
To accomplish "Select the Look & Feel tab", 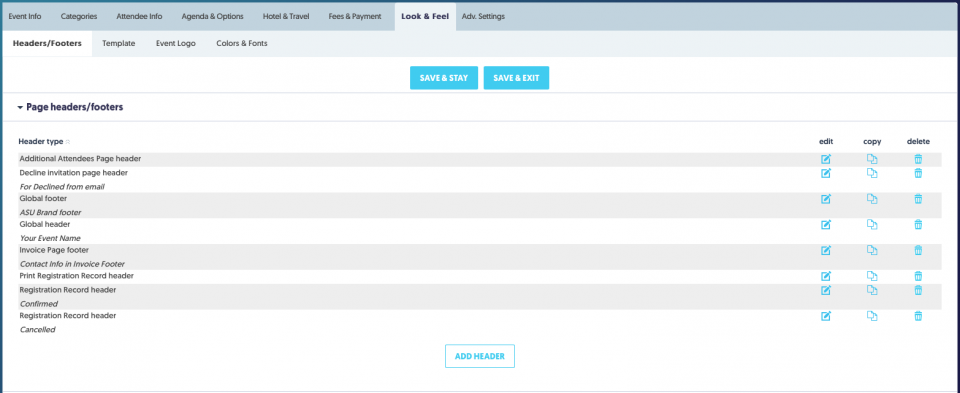I will point(425,17).
